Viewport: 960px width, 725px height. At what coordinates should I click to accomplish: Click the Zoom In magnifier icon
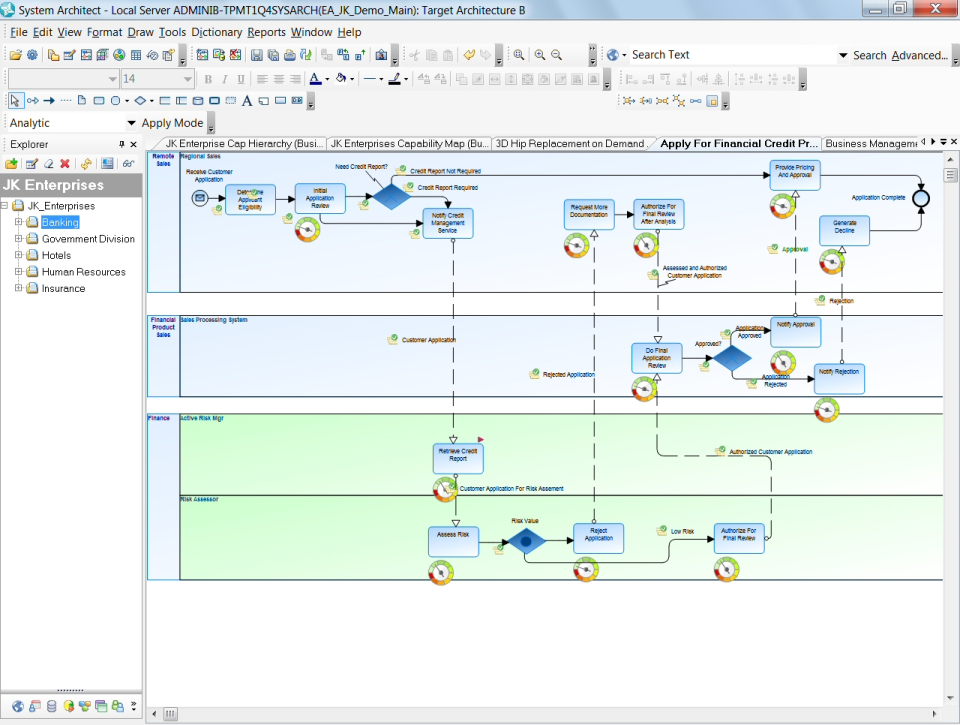point(540,54)
